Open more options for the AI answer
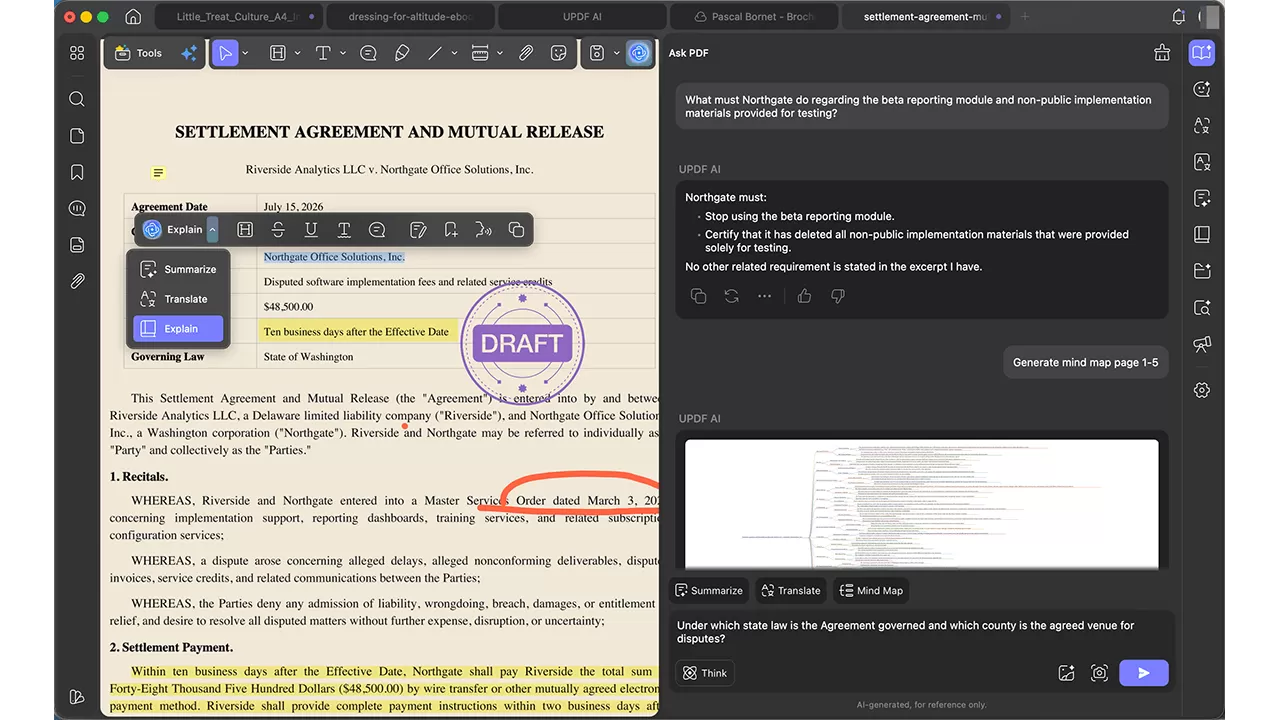The image size is (1280, 720). point(765,296)
